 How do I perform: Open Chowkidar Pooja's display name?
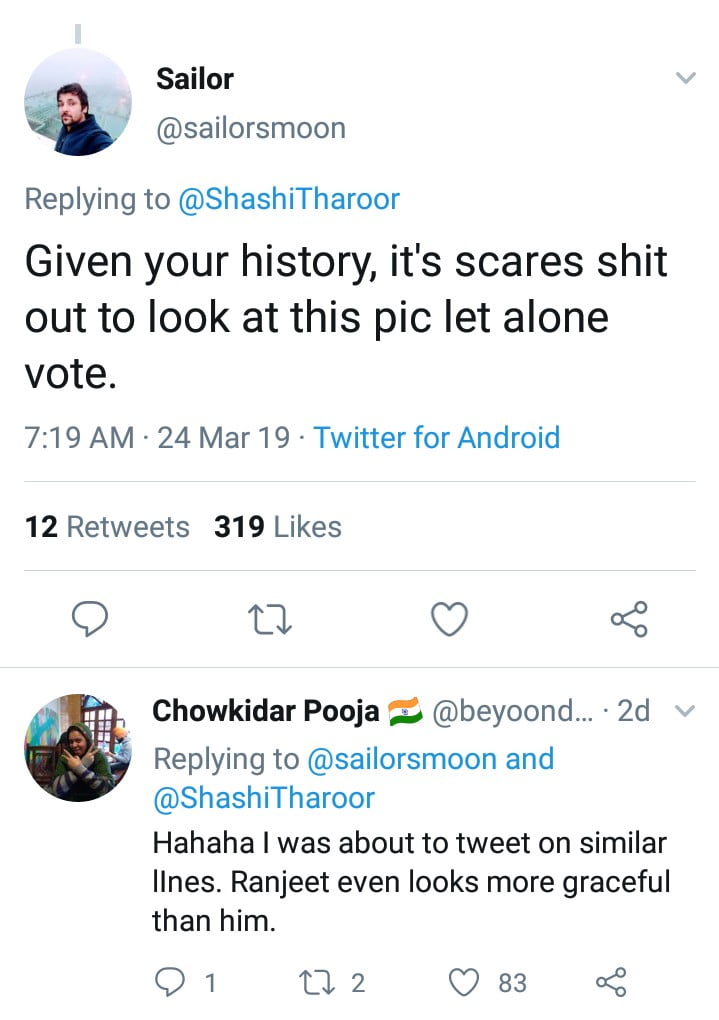click(x=266, y=711)
